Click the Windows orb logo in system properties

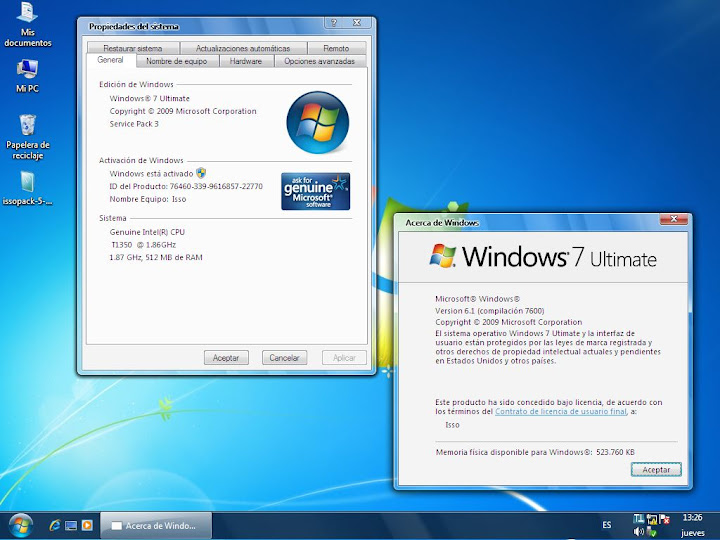(318, 122)
